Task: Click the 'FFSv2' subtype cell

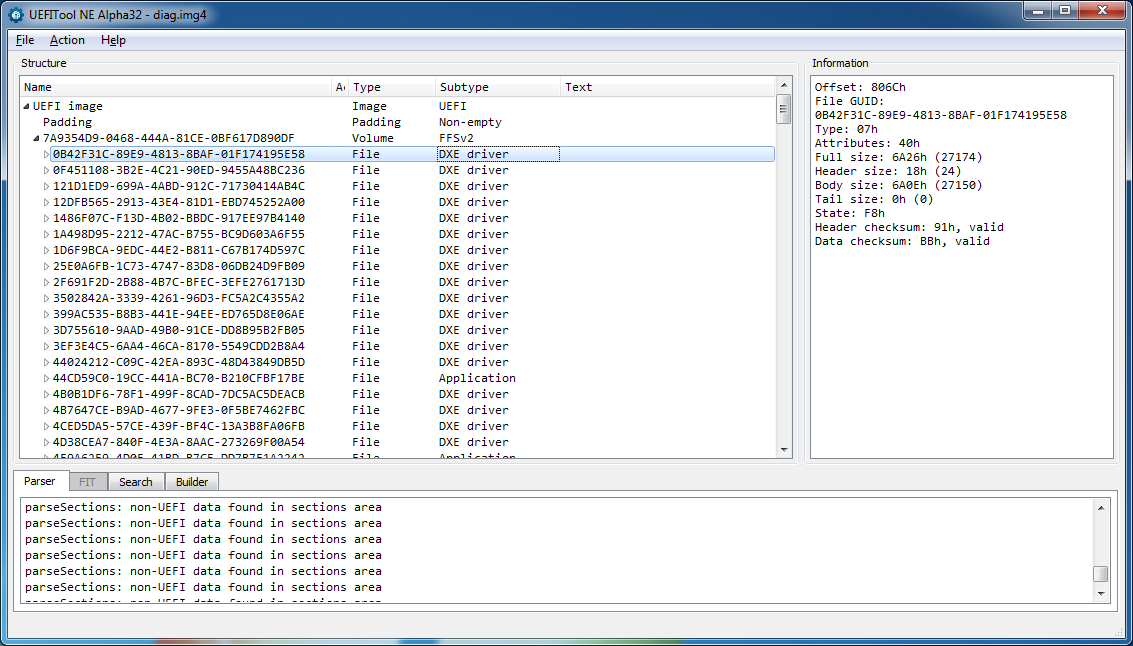Action: [456, 138]
